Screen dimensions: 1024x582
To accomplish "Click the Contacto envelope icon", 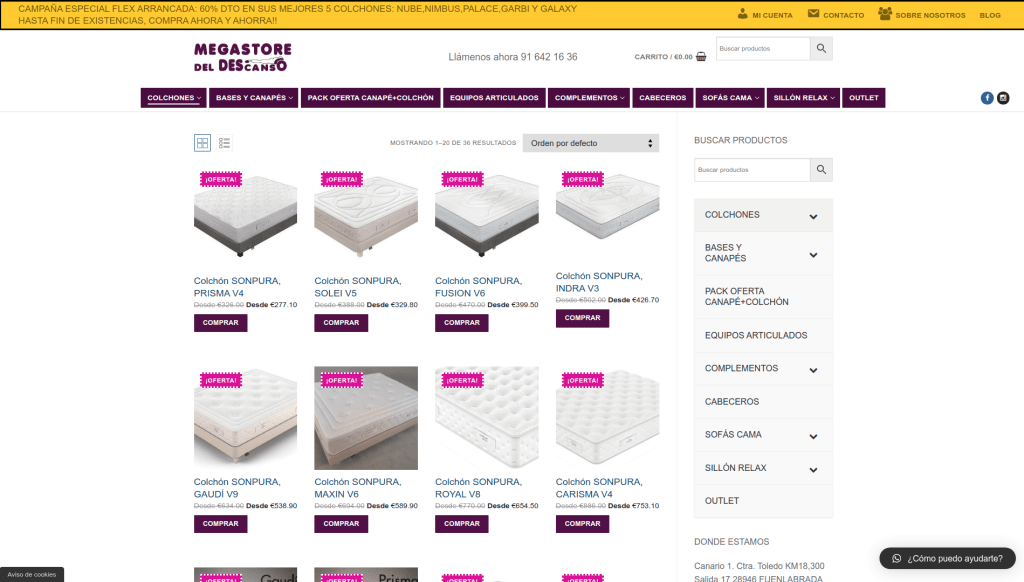I will 813,14.
